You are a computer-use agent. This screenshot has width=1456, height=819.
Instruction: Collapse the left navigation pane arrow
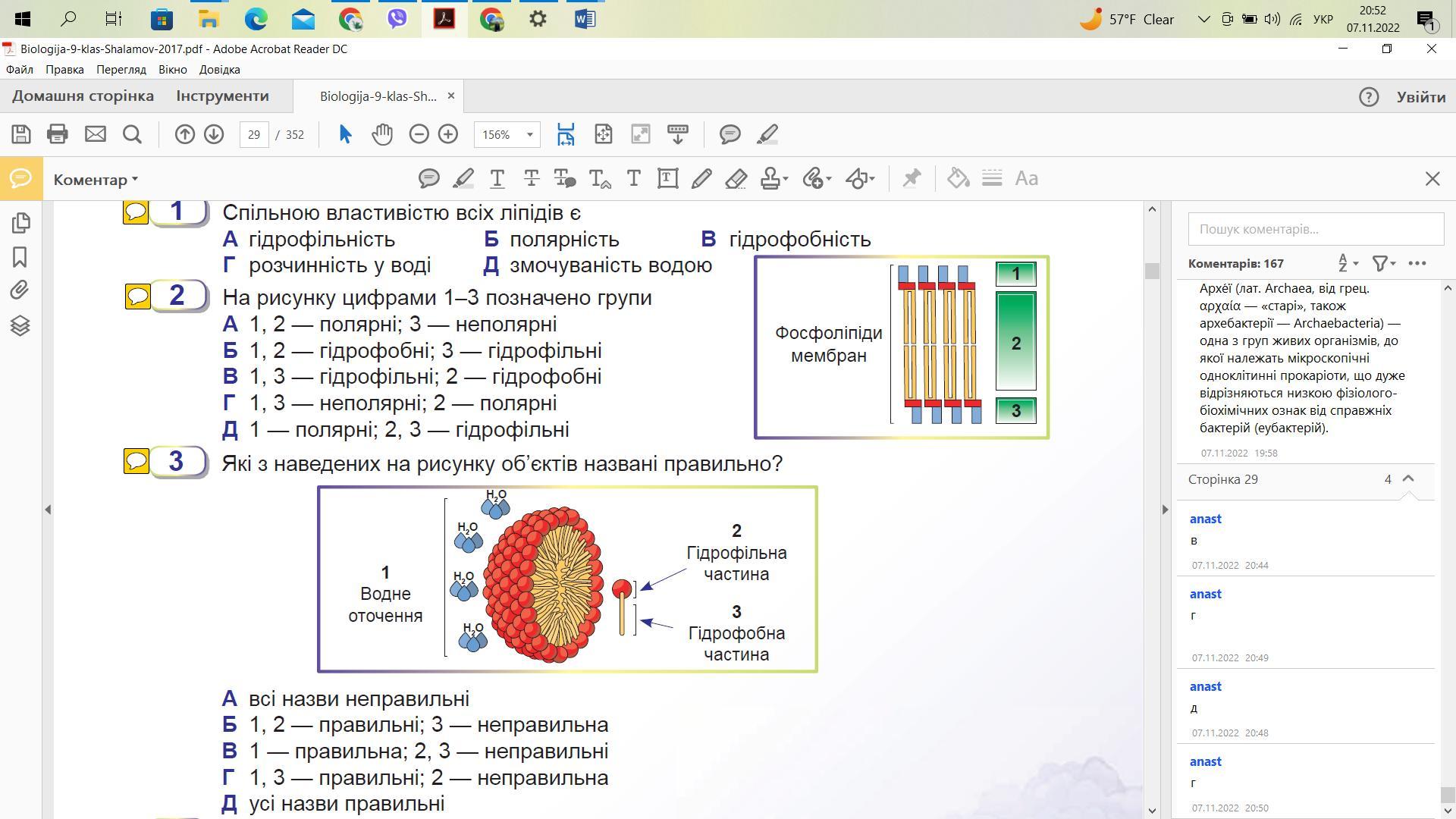(x=48, y=509)
